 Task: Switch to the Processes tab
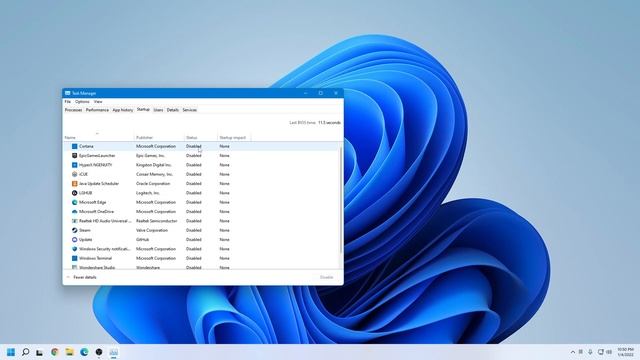73,110
